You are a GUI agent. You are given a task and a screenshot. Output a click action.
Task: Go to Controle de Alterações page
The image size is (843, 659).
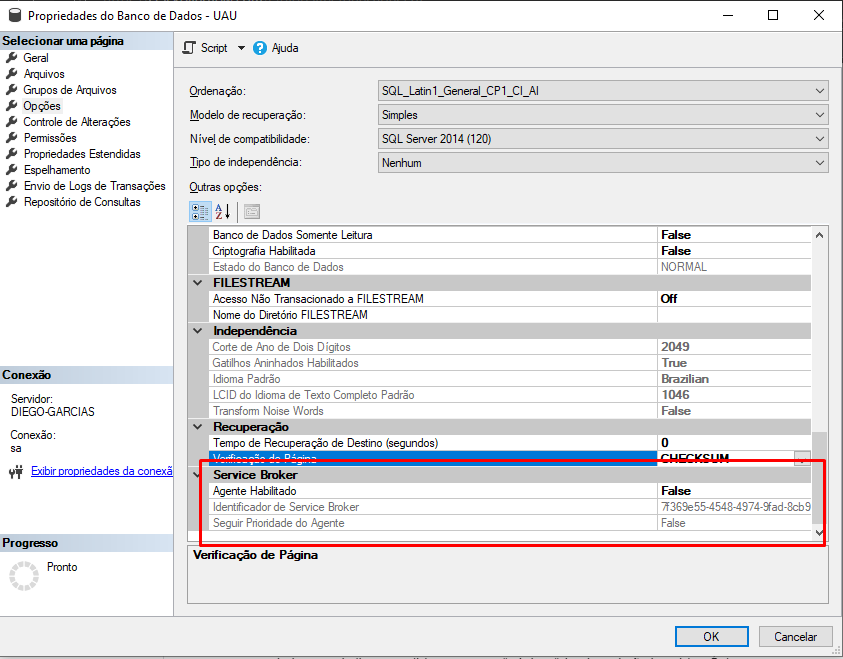point(76,122)
